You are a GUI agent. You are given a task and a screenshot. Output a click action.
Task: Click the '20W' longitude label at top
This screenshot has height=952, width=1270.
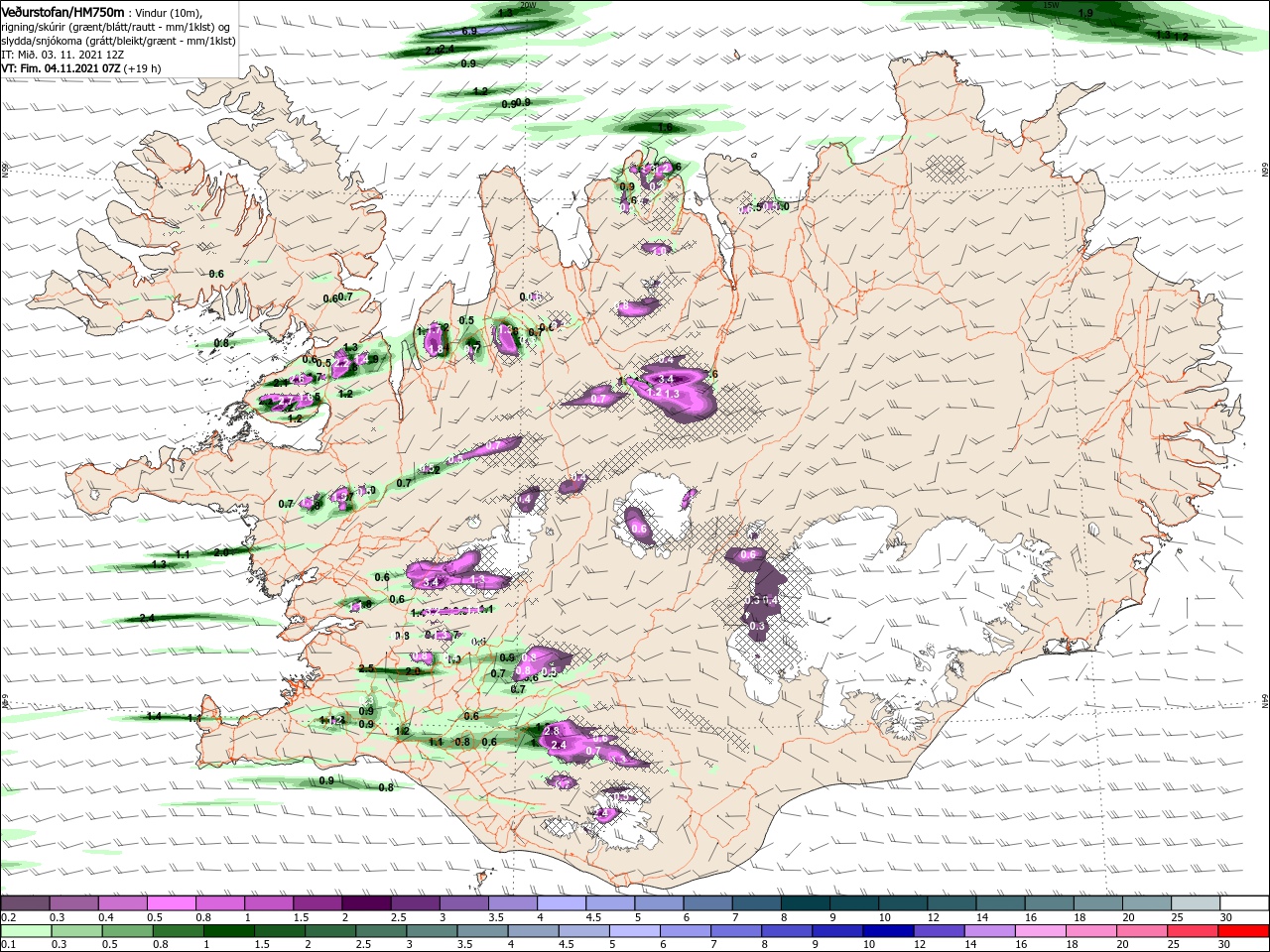coord(528,4)
